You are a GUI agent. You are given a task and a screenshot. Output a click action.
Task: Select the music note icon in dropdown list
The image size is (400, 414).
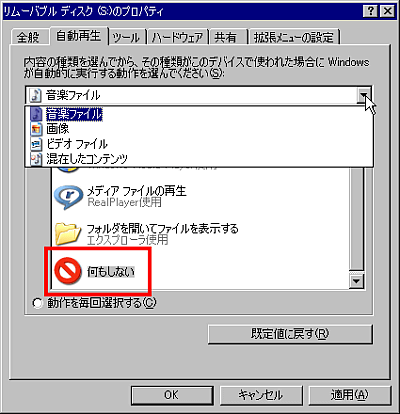[x=36, y=114]
